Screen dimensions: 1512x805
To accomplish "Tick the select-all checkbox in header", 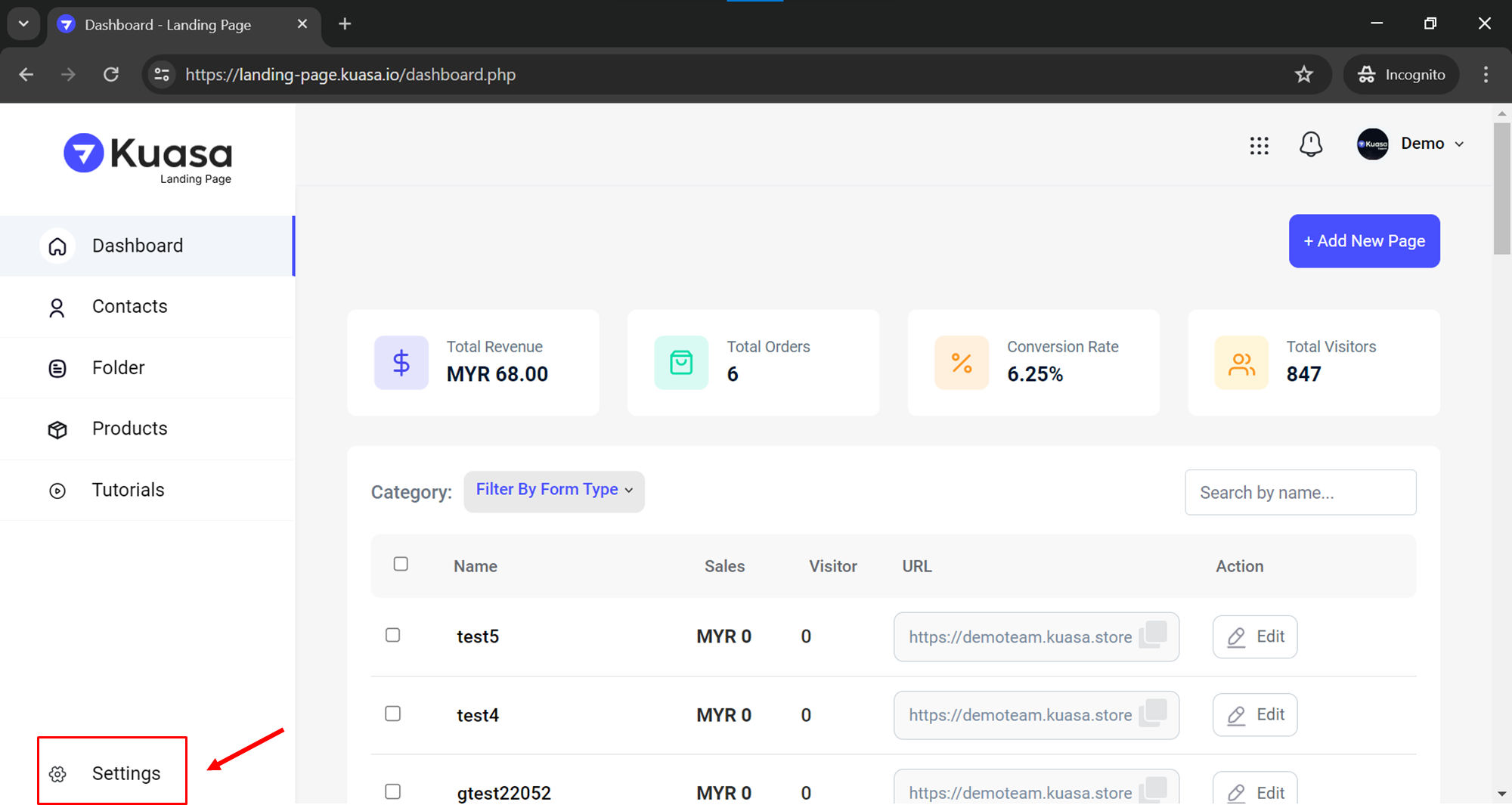I will [401, 564].
